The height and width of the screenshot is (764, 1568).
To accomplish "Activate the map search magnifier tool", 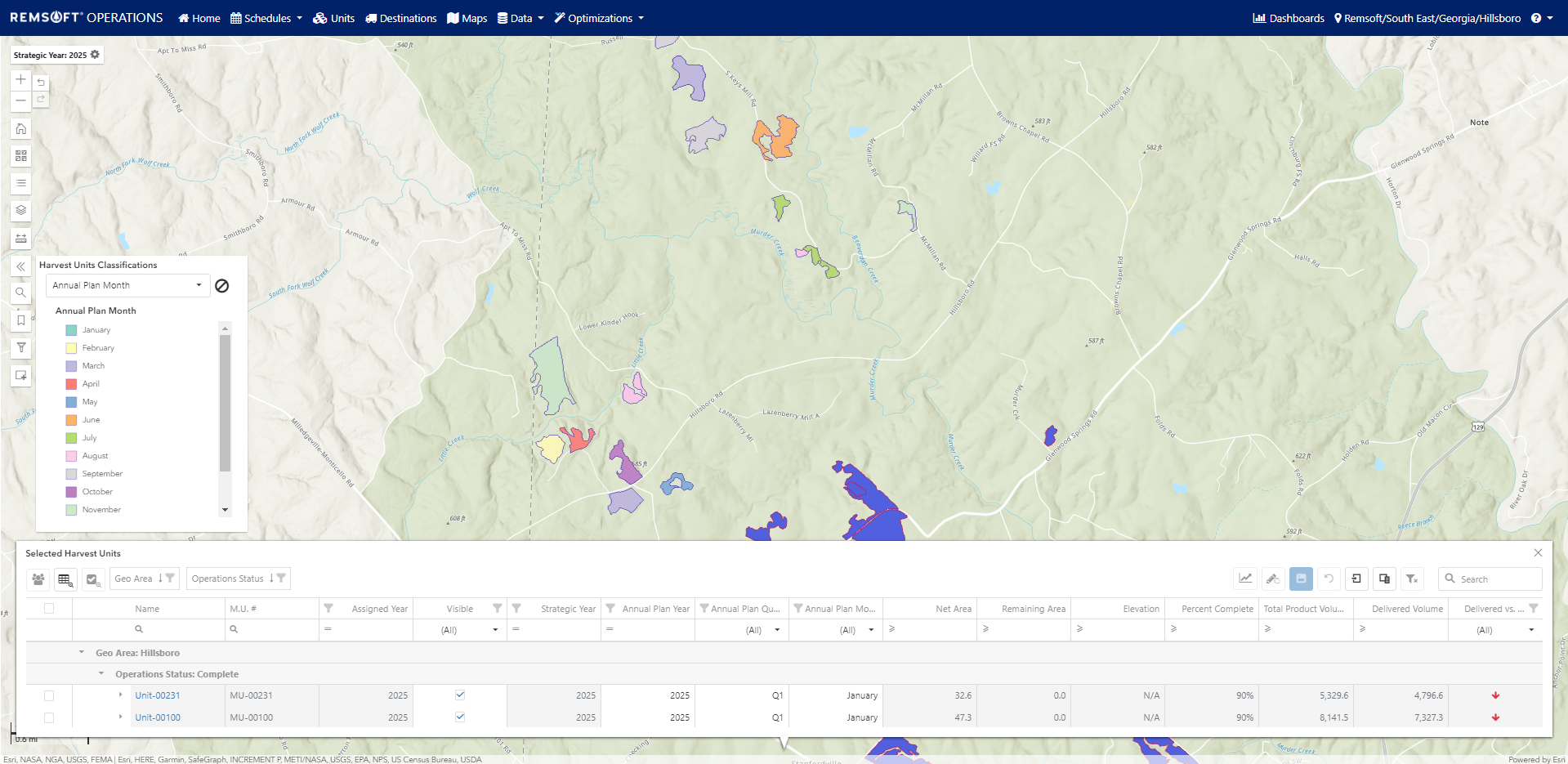I will tap(20, 293).
